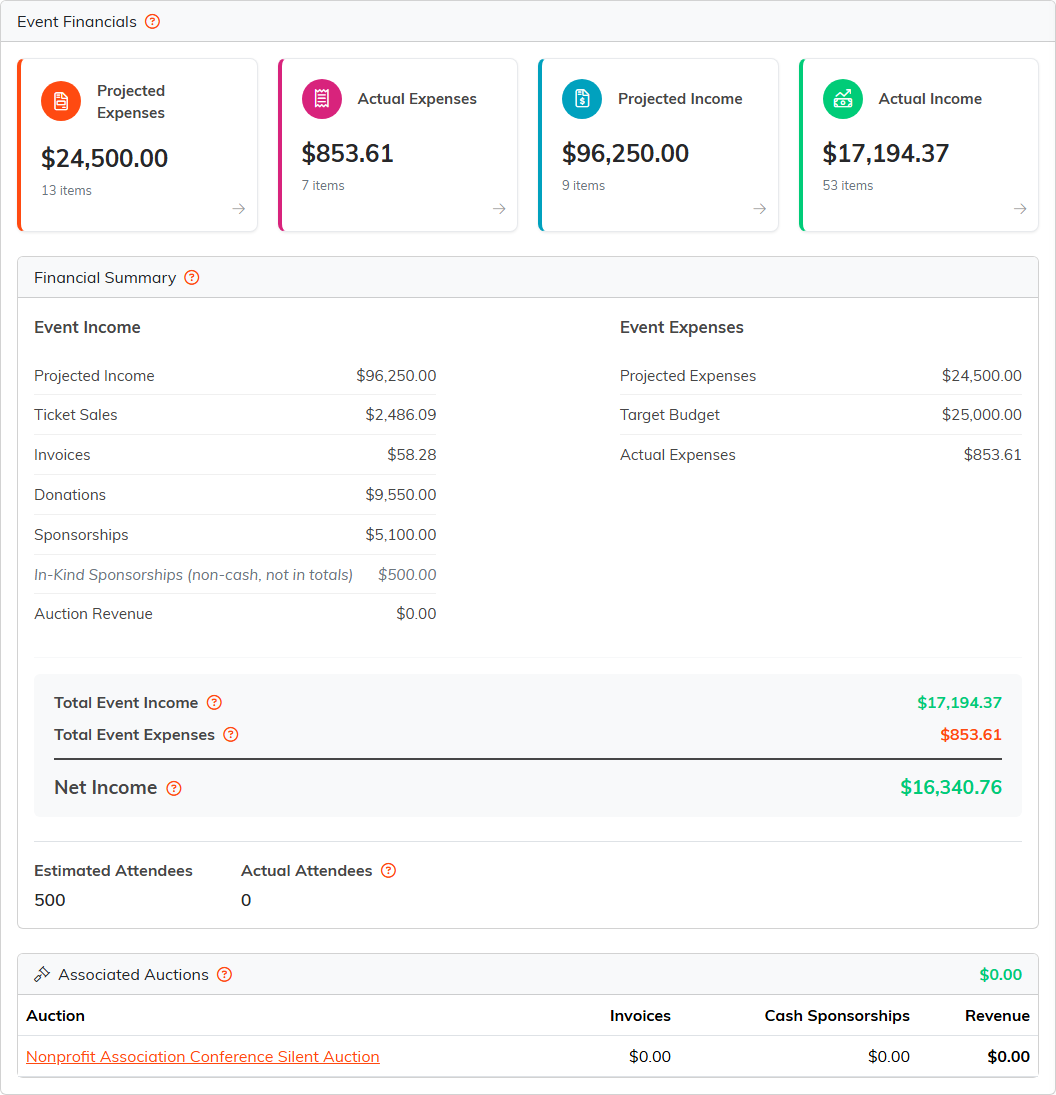Screen dimensions: 1056x1095
Task: Click the green Actual Income cash icon
Action: [x=842, y=98]
